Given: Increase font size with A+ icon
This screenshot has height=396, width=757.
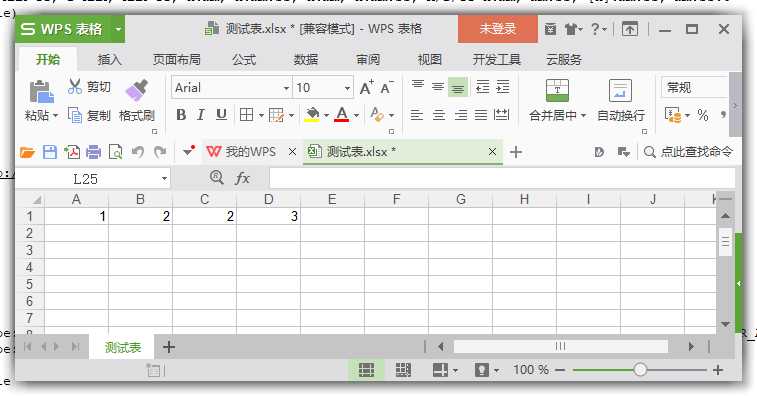Looking at the screenshot, I should pyautogui.click(x=366, y=87).
